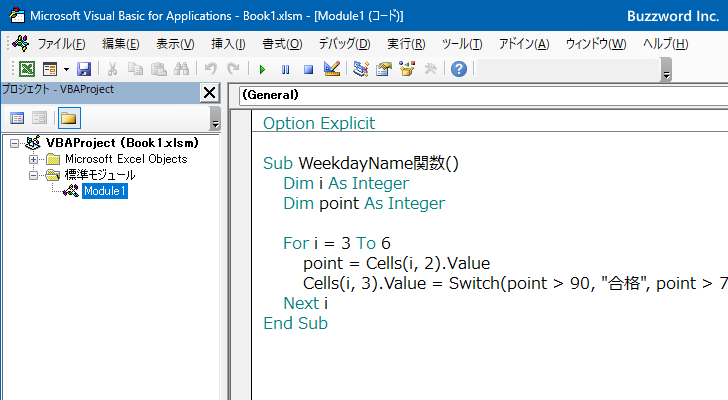Click the Redo arrow icon
The width and height of the screenshot is (728, 400).
point(233,69)
